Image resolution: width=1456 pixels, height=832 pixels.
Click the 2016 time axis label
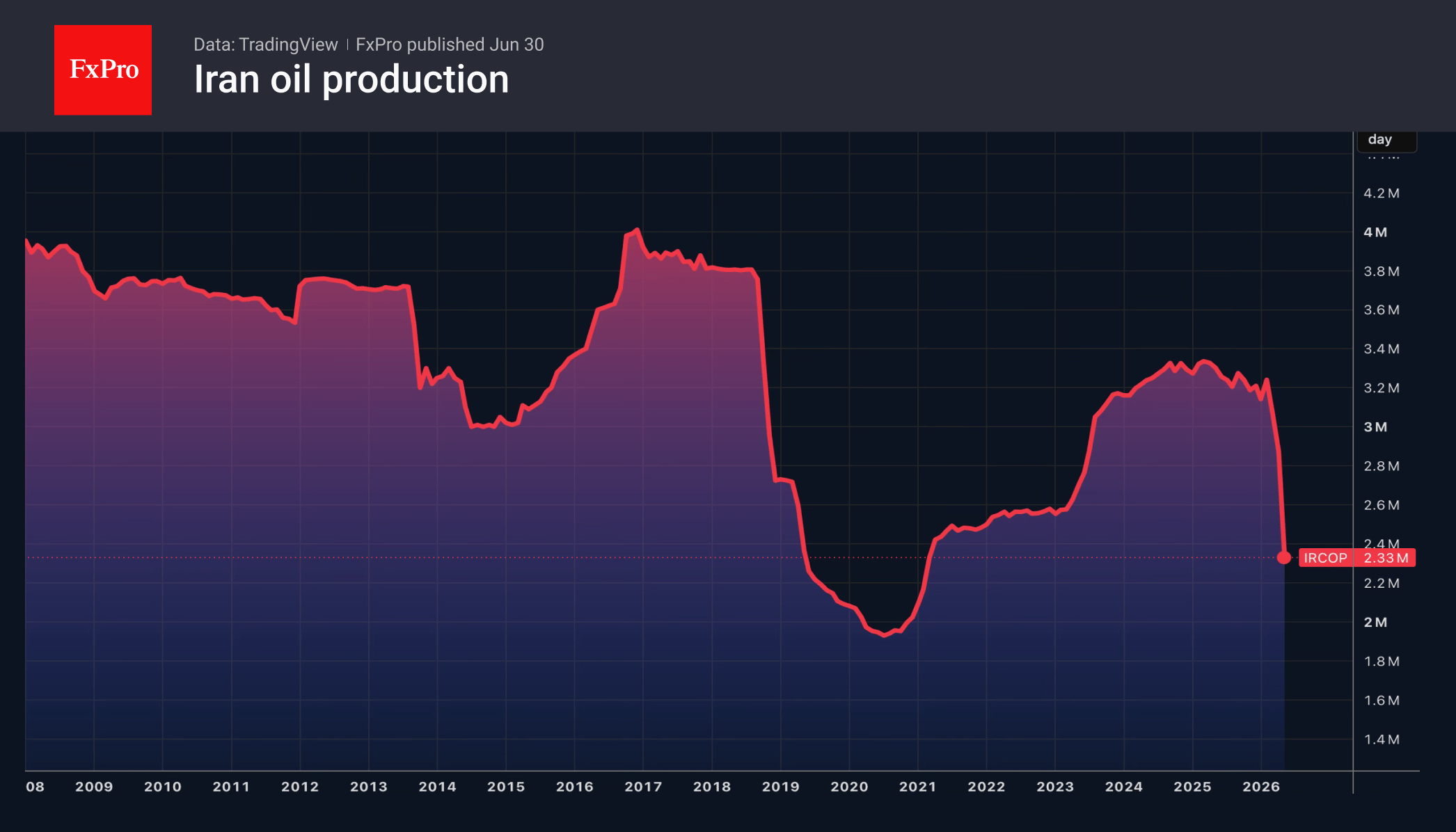[x=575, y=787]
